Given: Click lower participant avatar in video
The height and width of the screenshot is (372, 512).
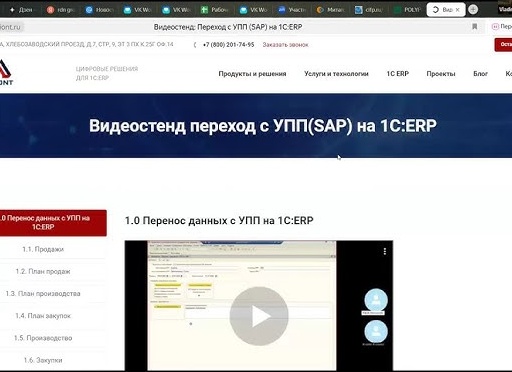Looking at the screenshot, I should (376, 331).
